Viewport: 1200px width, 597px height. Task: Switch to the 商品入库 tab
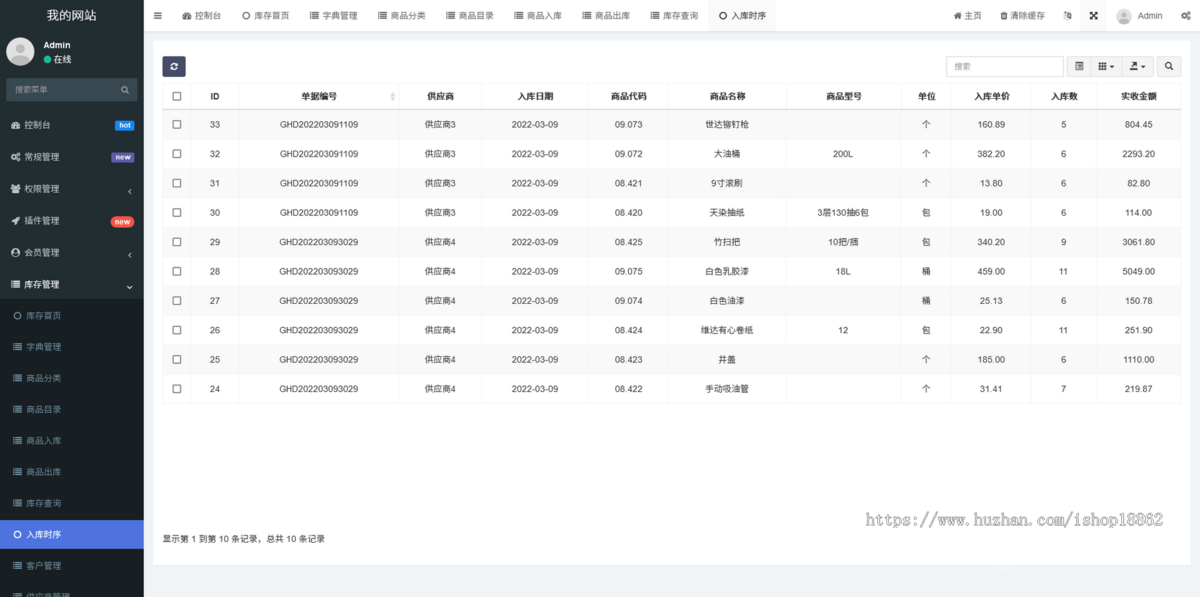[x=538, y=15]
